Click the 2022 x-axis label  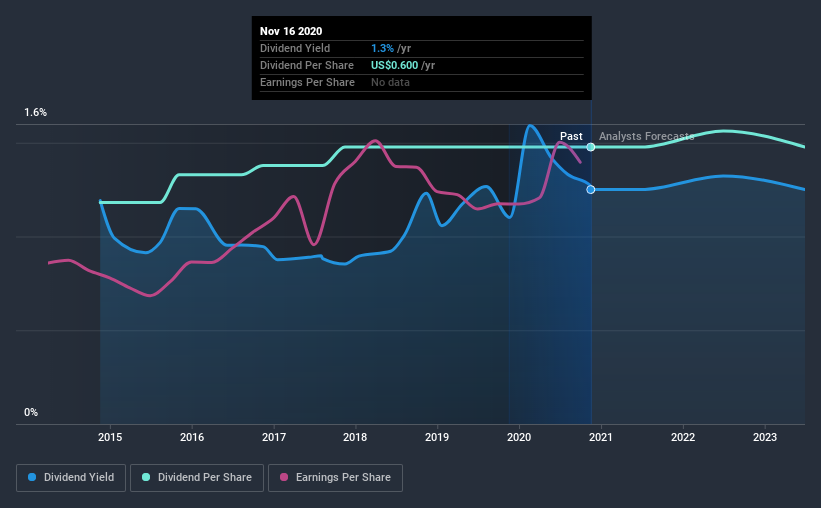point(683,437)
